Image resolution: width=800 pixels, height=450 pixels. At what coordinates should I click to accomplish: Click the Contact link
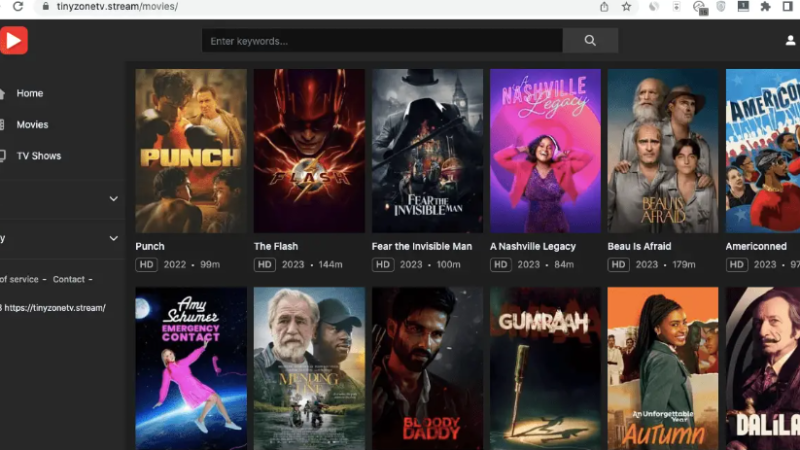[69, 279]
